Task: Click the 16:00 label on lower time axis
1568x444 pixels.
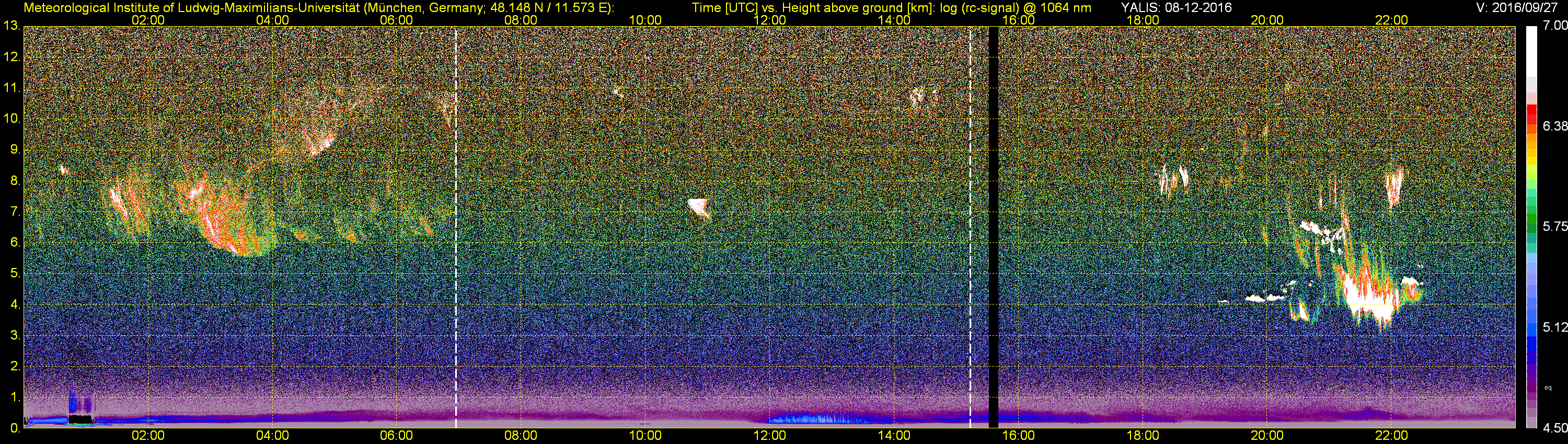Action: pos(1018,436)
